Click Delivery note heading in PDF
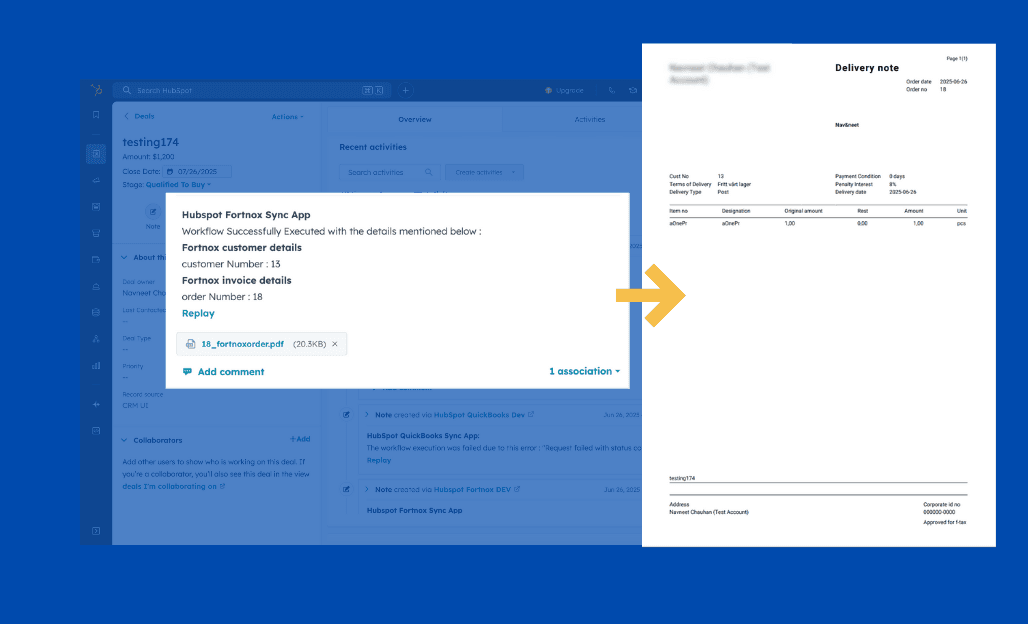The image size is (1028, 624). click(x=867, y=68)
